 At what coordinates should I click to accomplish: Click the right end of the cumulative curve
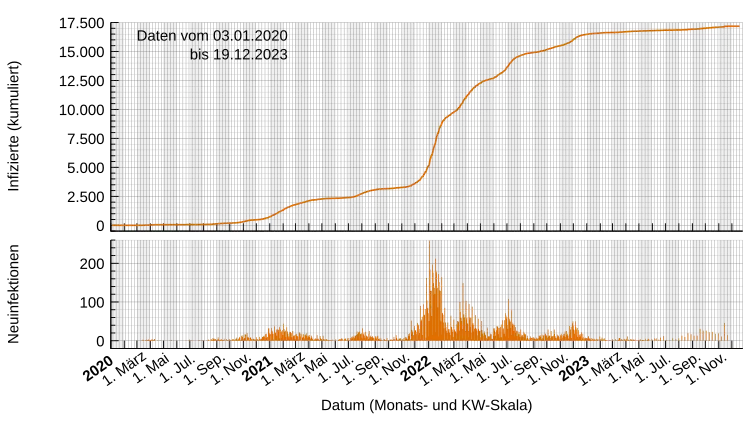739,26
